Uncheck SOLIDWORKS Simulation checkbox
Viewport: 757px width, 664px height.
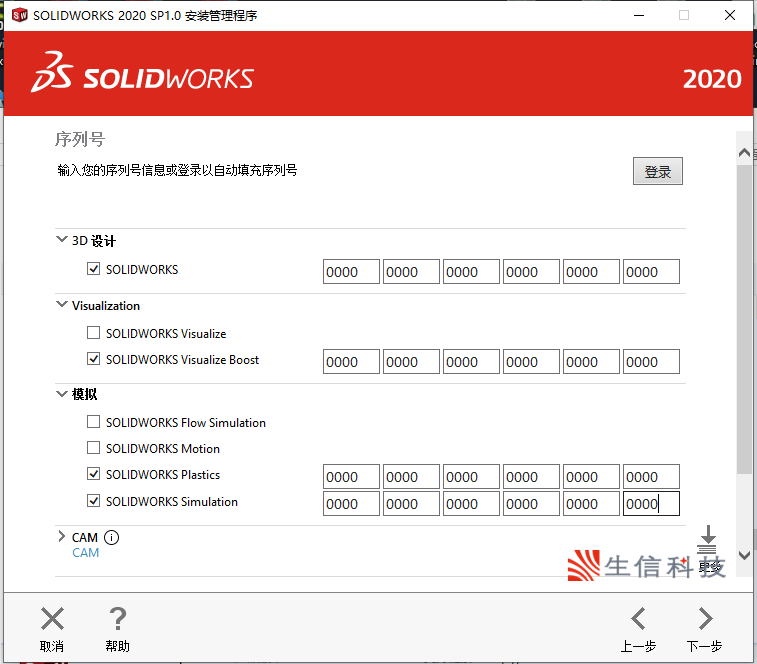tap(93, 501)
